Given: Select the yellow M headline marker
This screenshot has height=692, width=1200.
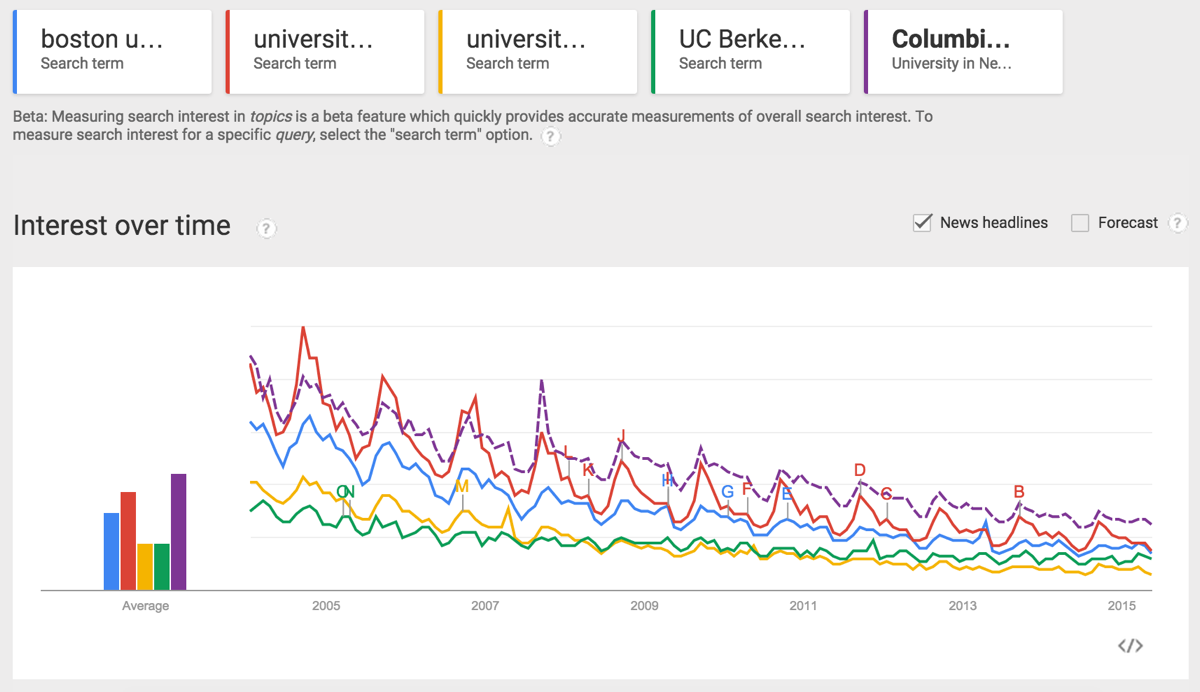Looking at the screenshot, I should [x=461, y=487].
